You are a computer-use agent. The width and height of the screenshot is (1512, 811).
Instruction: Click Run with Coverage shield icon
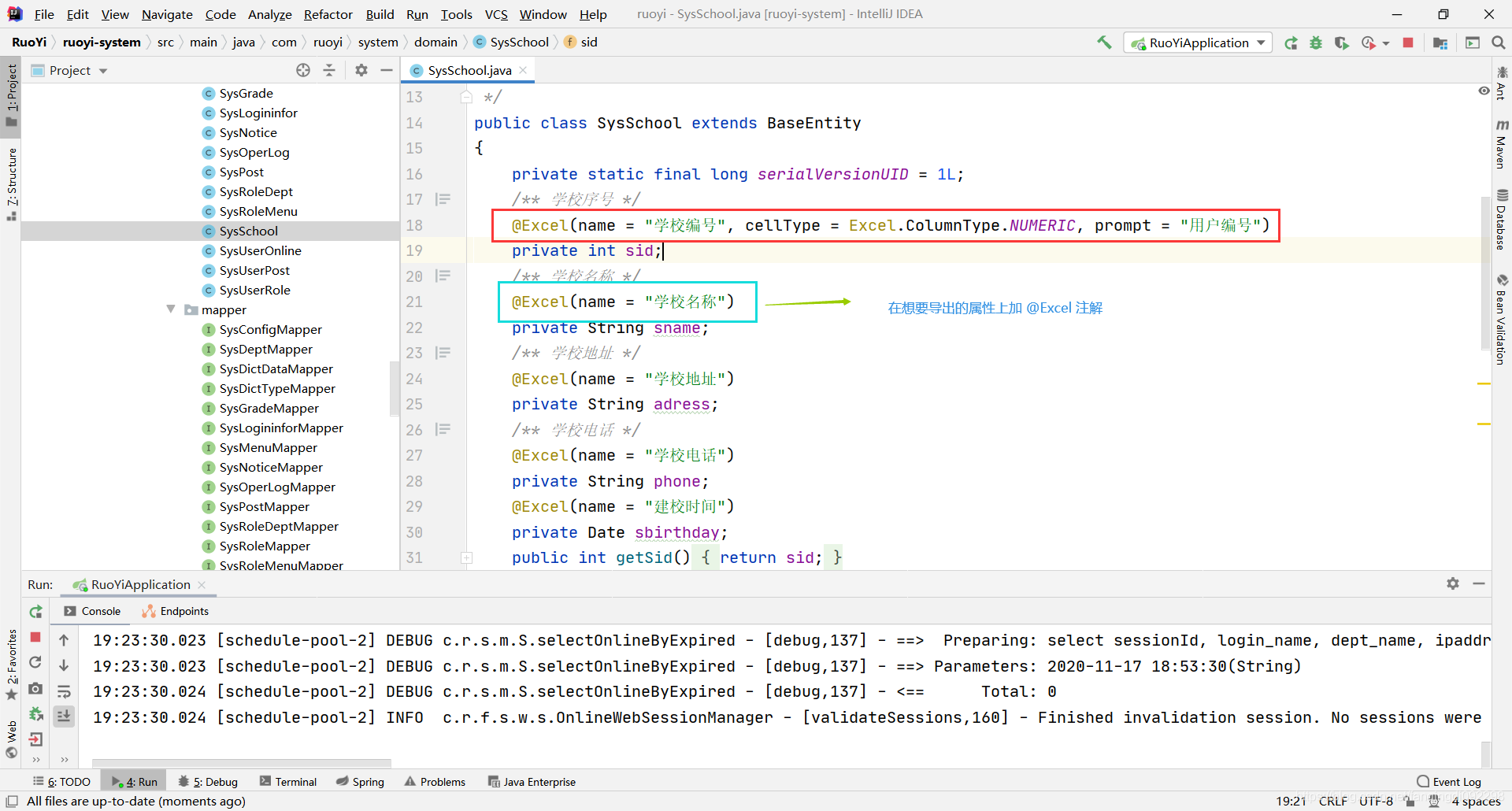(1341, 43)
